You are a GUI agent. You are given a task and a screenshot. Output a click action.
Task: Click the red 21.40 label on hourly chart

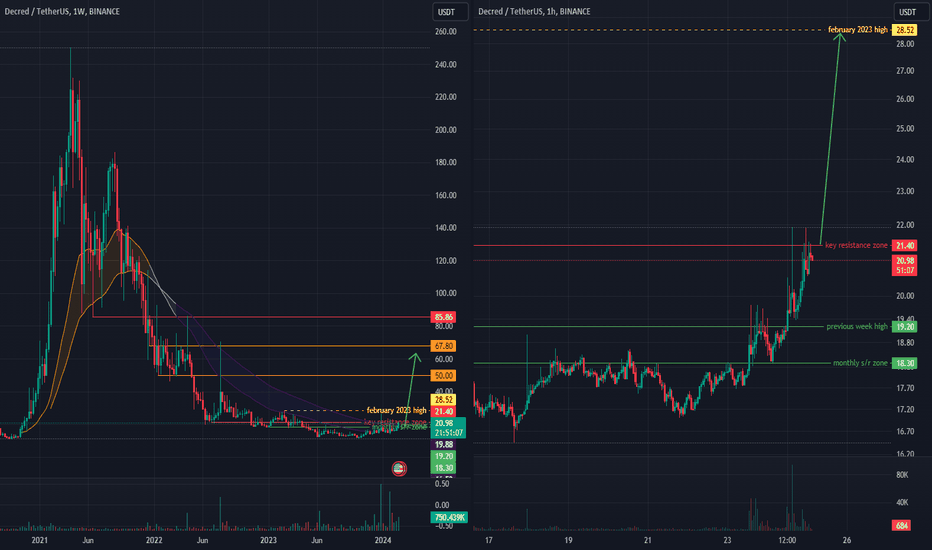[905, 246]
